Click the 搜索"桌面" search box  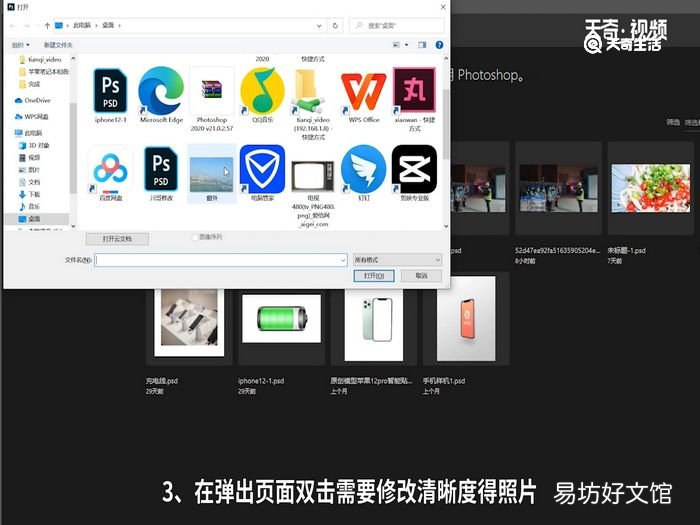coord(397,26)
